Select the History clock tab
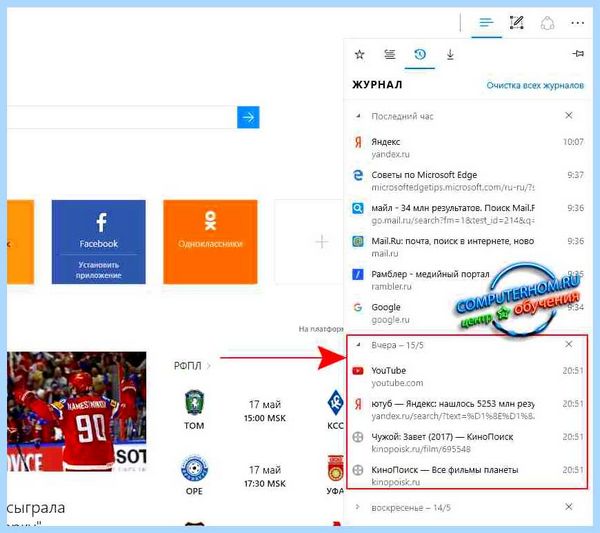 420,54
